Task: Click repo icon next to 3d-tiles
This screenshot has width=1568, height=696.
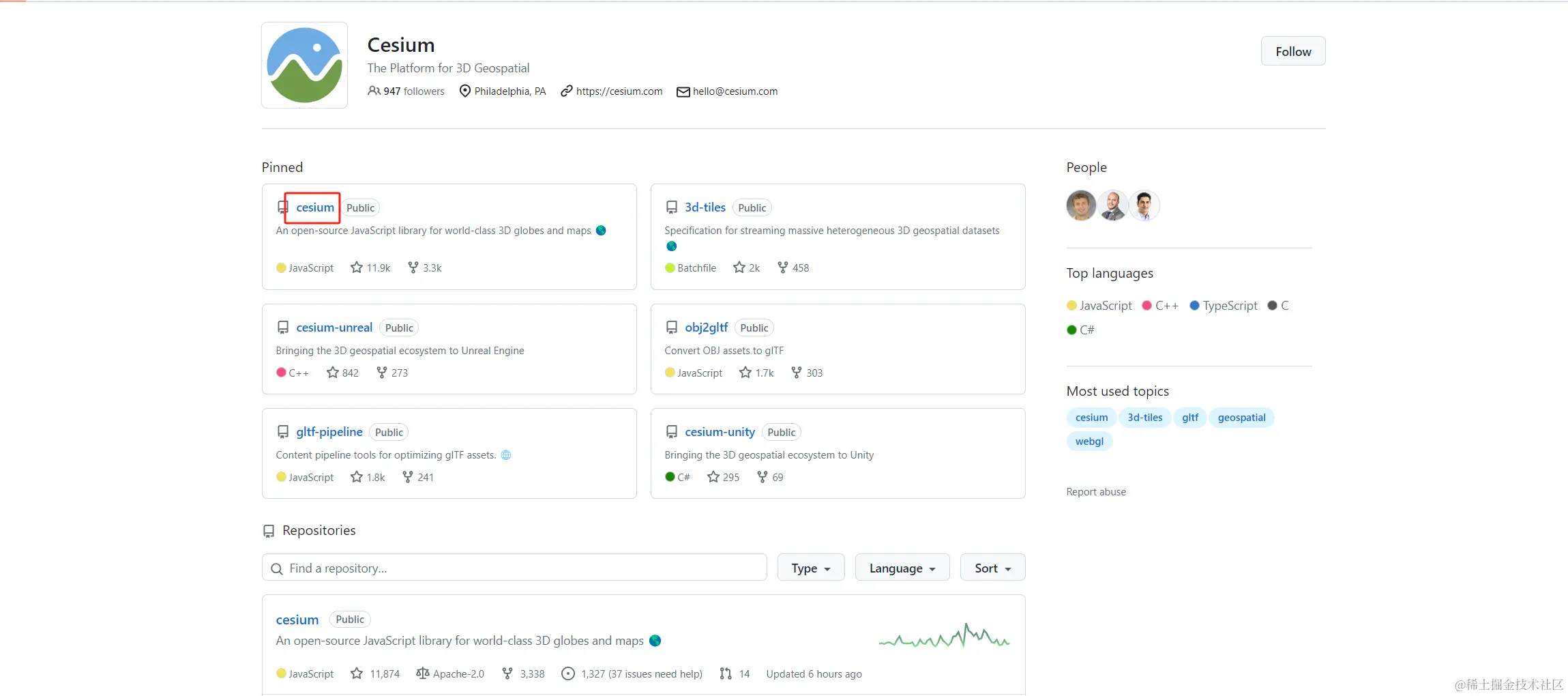Action: pyautogui.click(x=672, y=207)
